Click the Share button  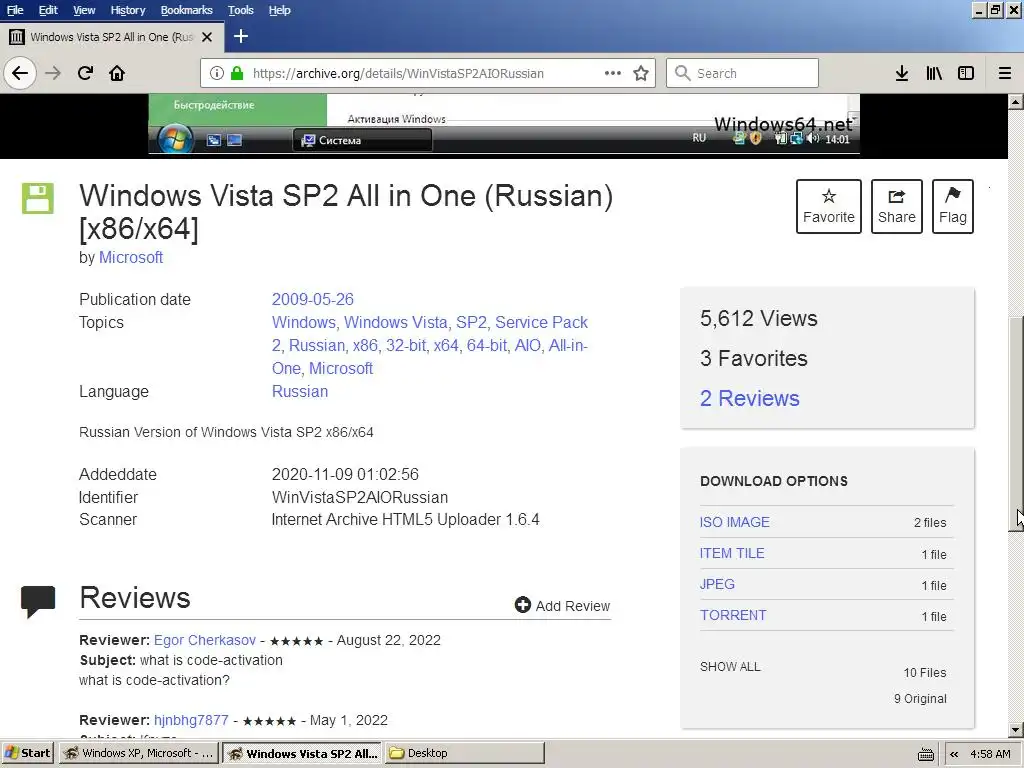point(897,206)
